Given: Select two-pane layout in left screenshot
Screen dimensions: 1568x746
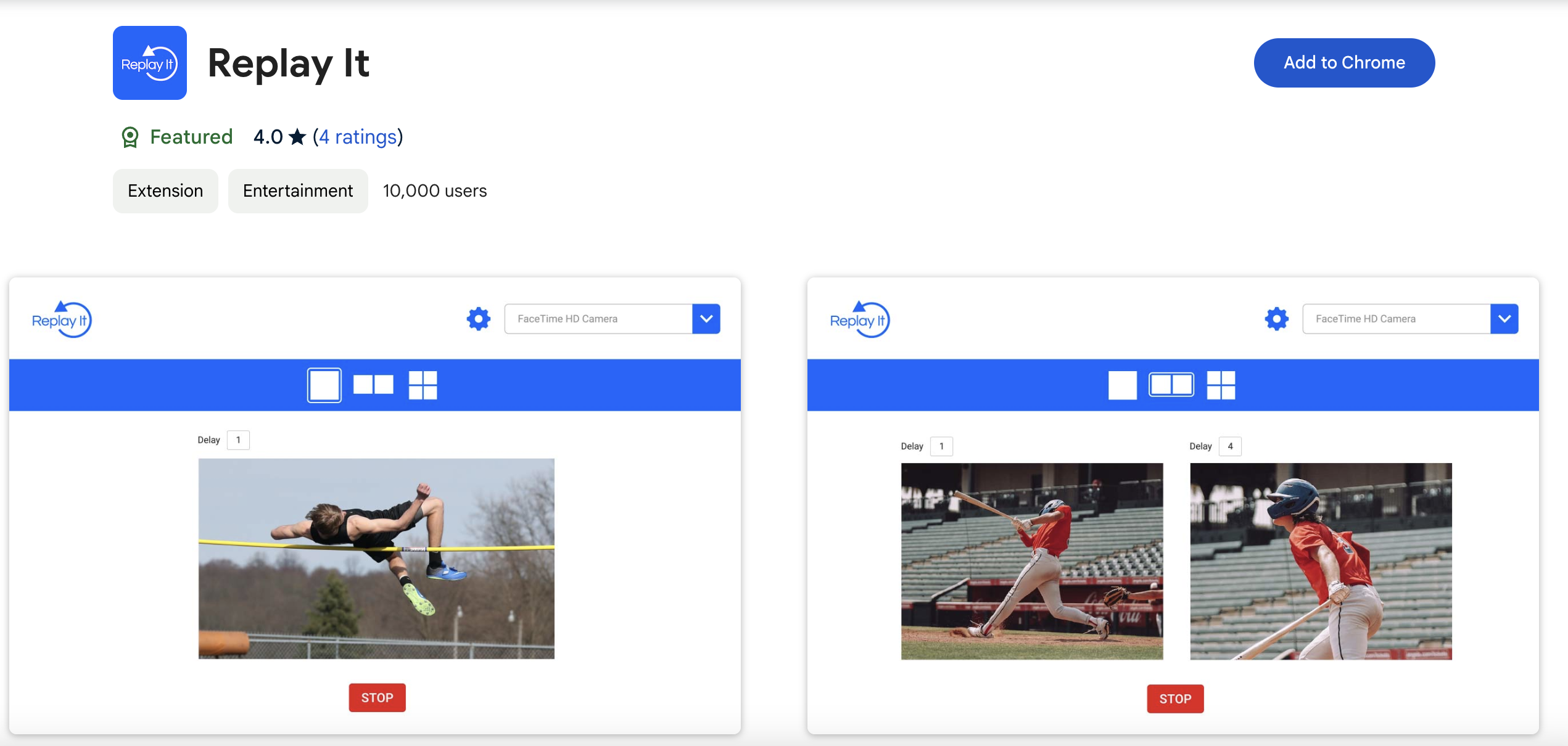Looking at the screenshot, I should (x=373, y=385).
